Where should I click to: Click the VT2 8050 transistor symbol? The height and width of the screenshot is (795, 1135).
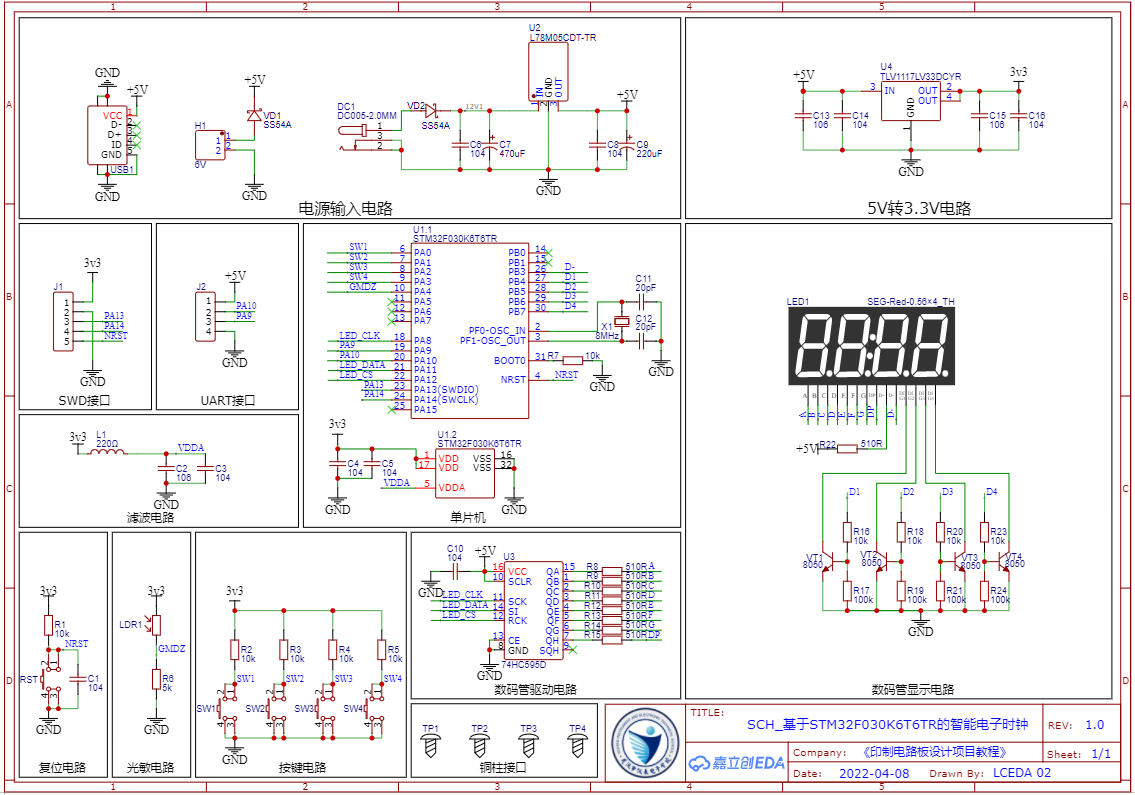click(x=884, y=561)
